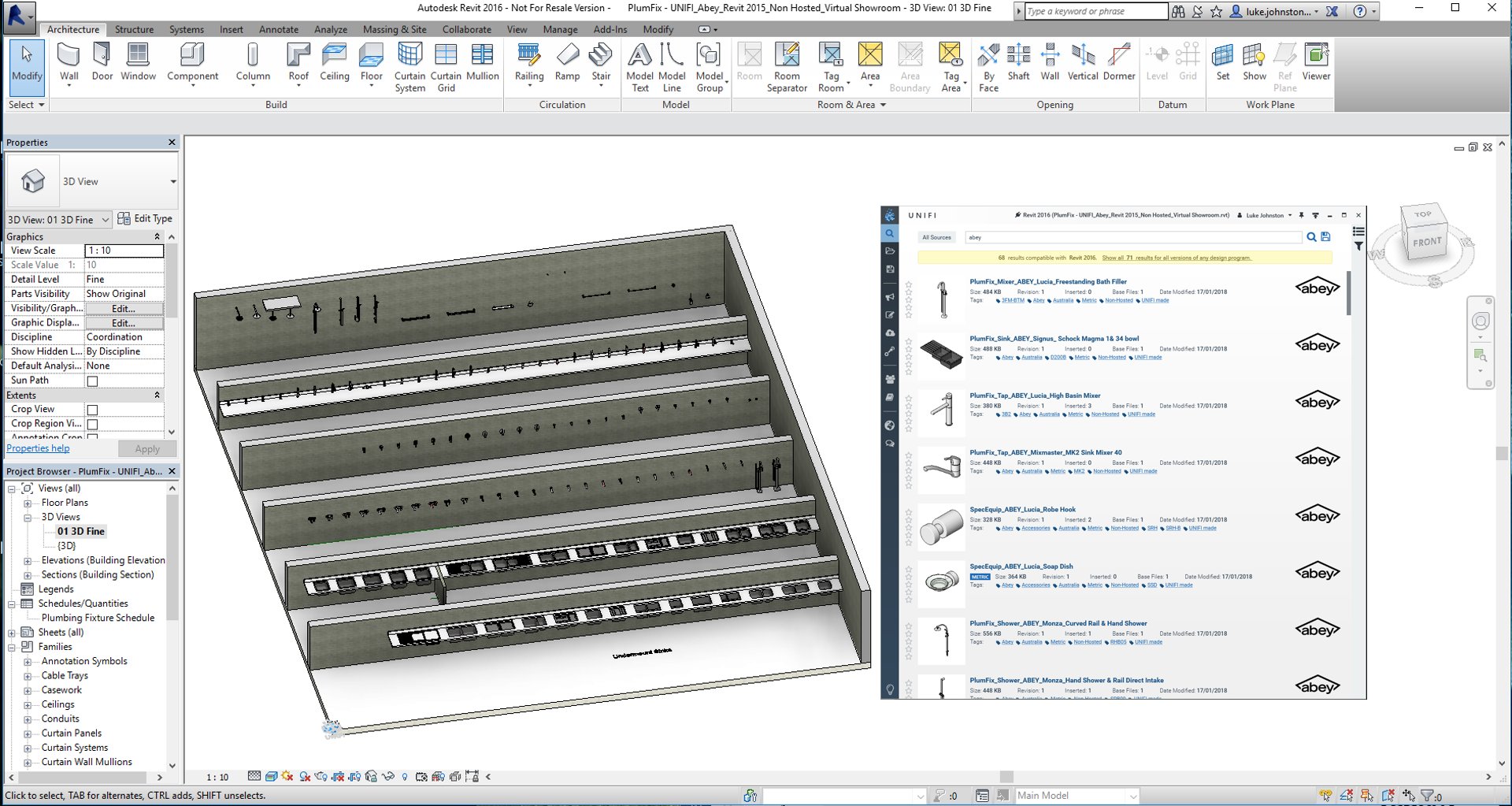Expand the Casework families branch
1512x806 pixels.
pos(29,689)
